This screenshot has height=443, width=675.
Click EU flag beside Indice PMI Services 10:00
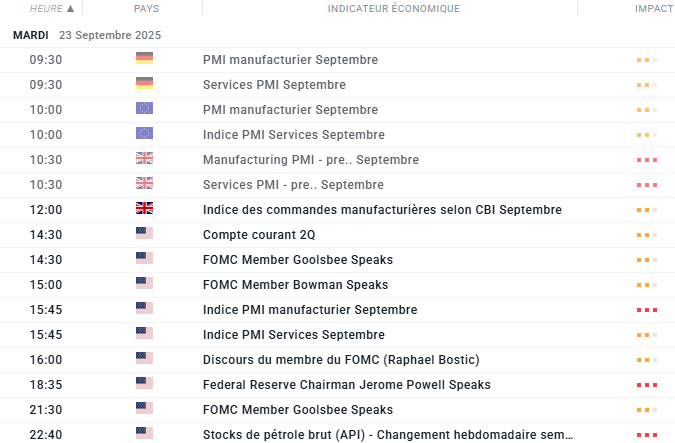pyautogui.click(x=144, y=134)
